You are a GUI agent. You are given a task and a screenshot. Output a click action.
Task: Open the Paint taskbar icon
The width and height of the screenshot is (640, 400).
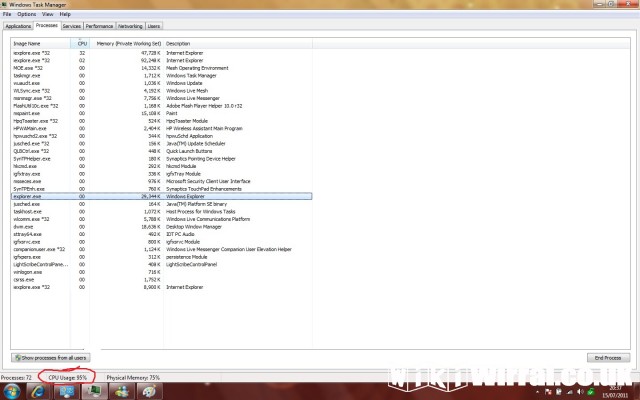149,392
